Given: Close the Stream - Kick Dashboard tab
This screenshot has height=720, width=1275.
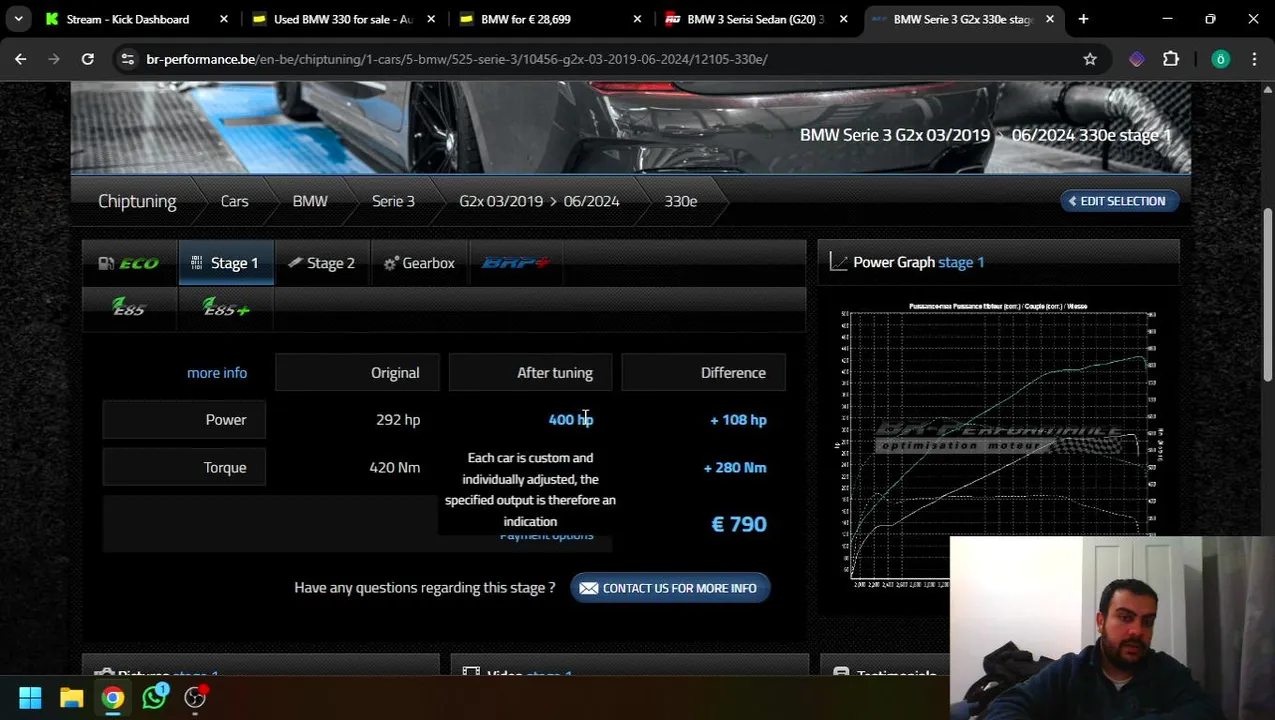Looking at the screenshot, I should point(224,19).
